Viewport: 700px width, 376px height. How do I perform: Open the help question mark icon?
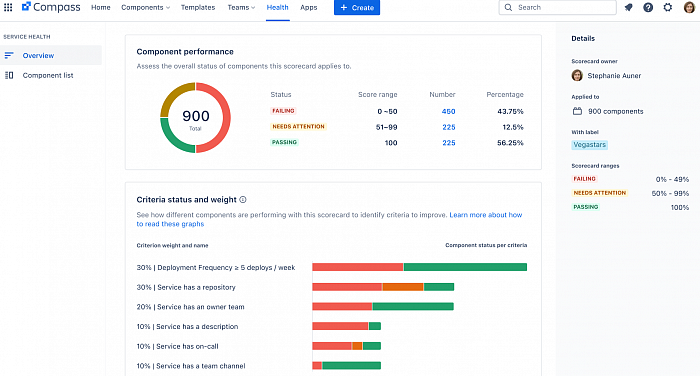point(648,7)
